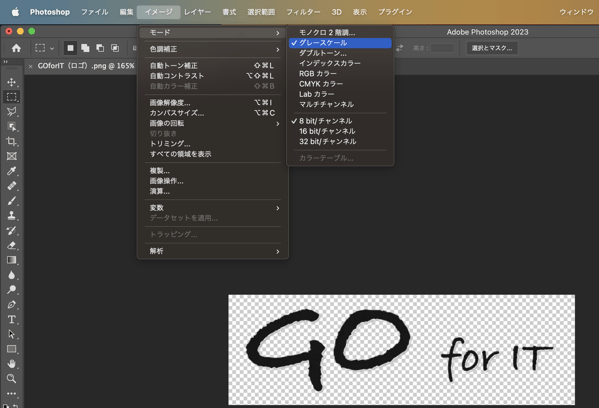Expand the 解析 submenu

click(213, 251)
